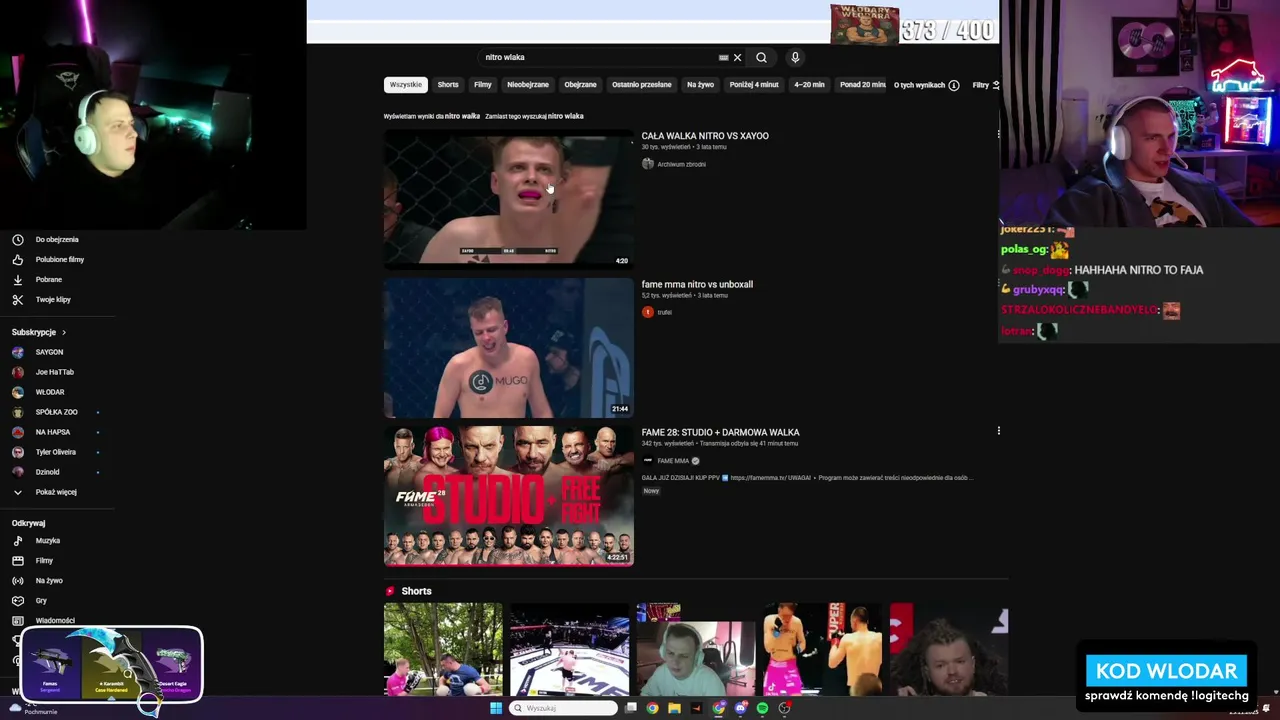The image size is (1280, 720).
Task: Open first Shorts thumbnail with park fight
Action: 443,649
